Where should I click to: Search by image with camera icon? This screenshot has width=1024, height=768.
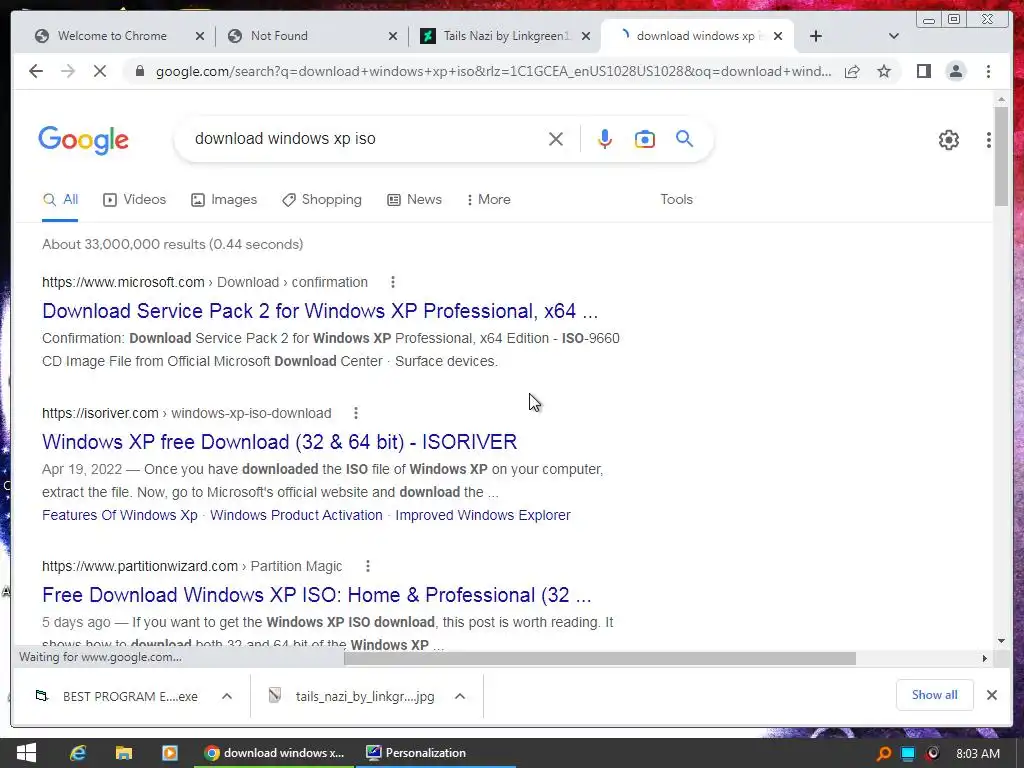click(645, 139)
